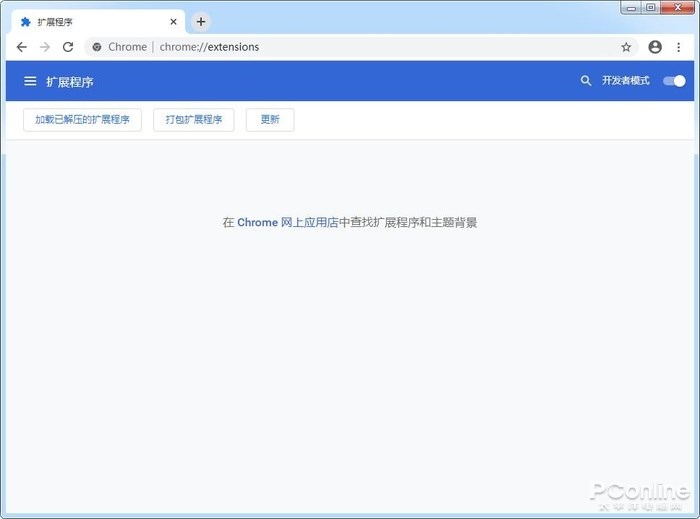
Task: Toggle 开发者模式 developer mode switch
Action: pyautogui.click(x=674, y=81)
